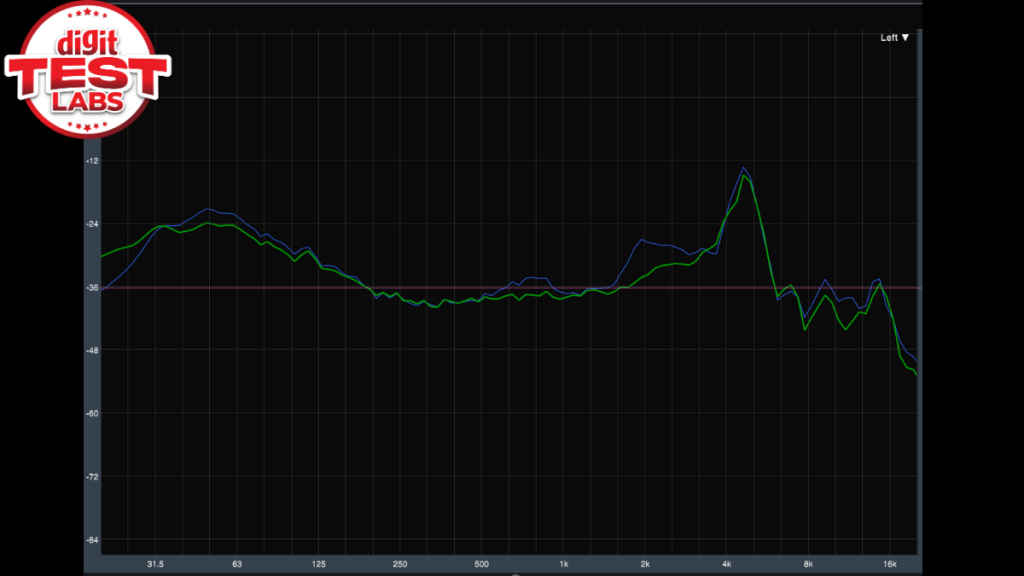Click the 8k frequency axis label

pyautogui.click(x=808, y=564)
